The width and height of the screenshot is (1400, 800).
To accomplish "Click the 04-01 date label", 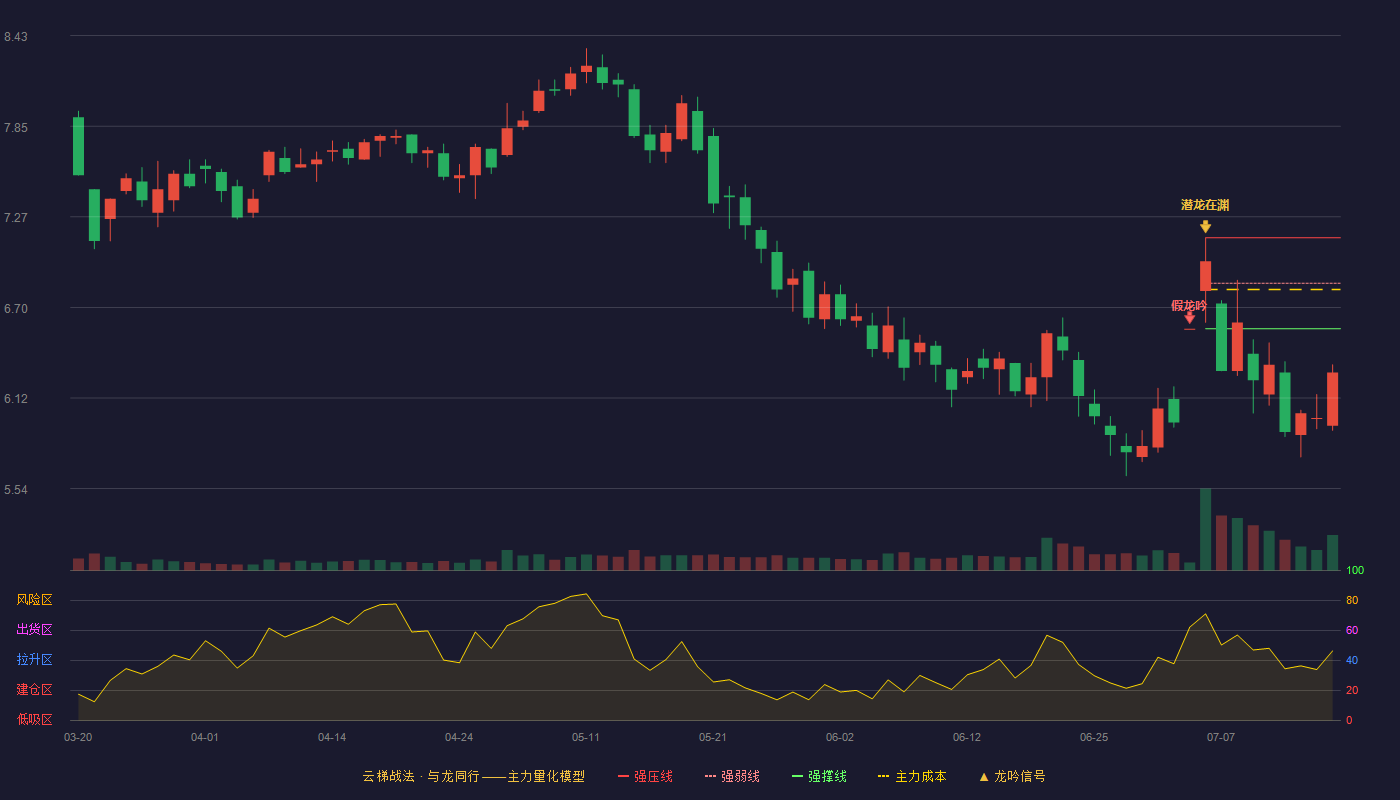I will tap(205, 737).
